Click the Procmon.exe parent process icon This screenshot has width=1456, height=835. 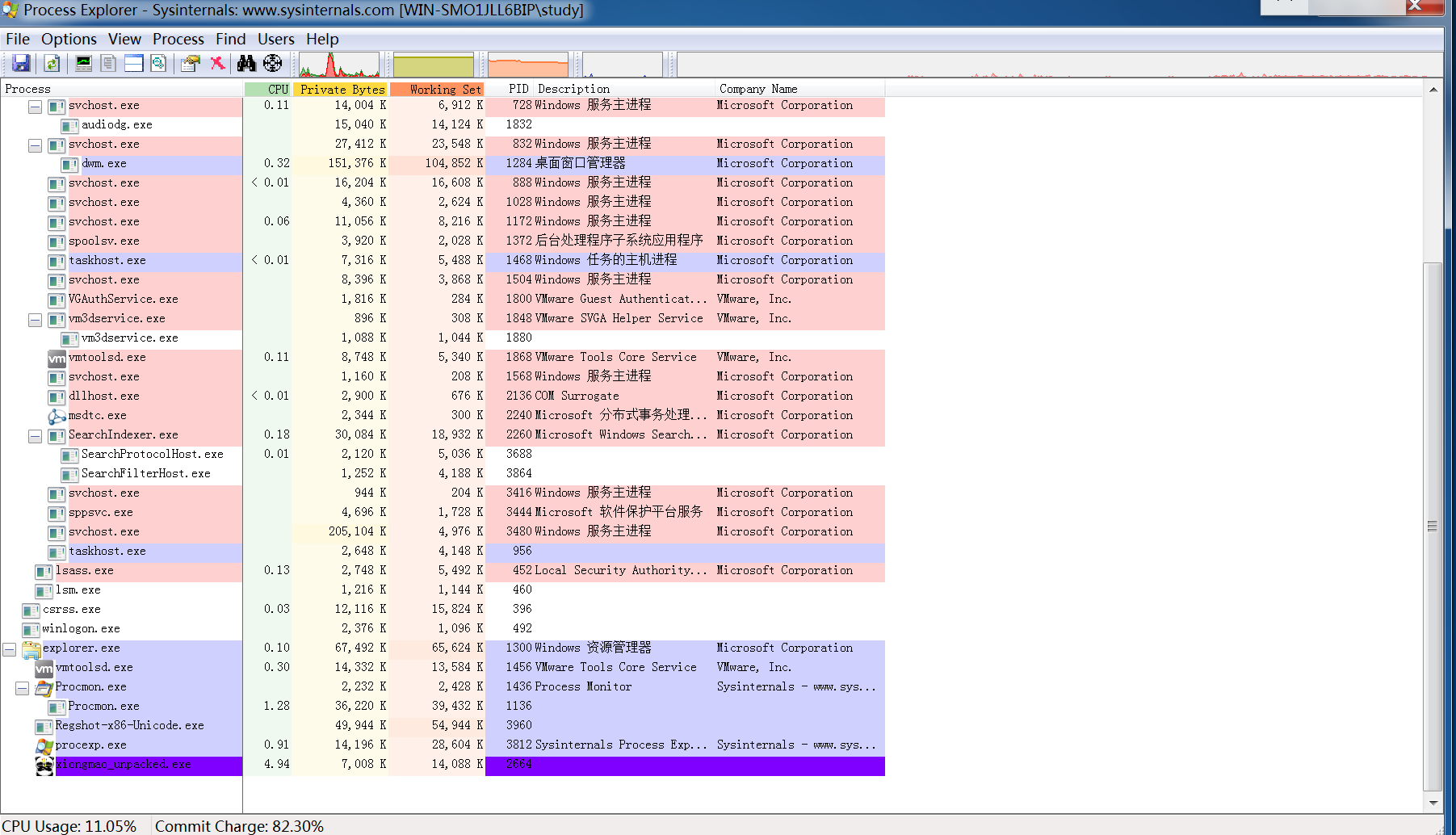pos(44,687)
